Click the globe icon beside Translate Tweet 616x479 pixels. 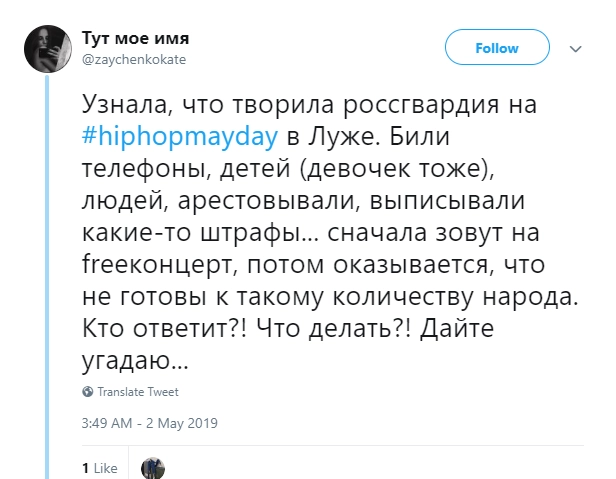click(88, 392)
